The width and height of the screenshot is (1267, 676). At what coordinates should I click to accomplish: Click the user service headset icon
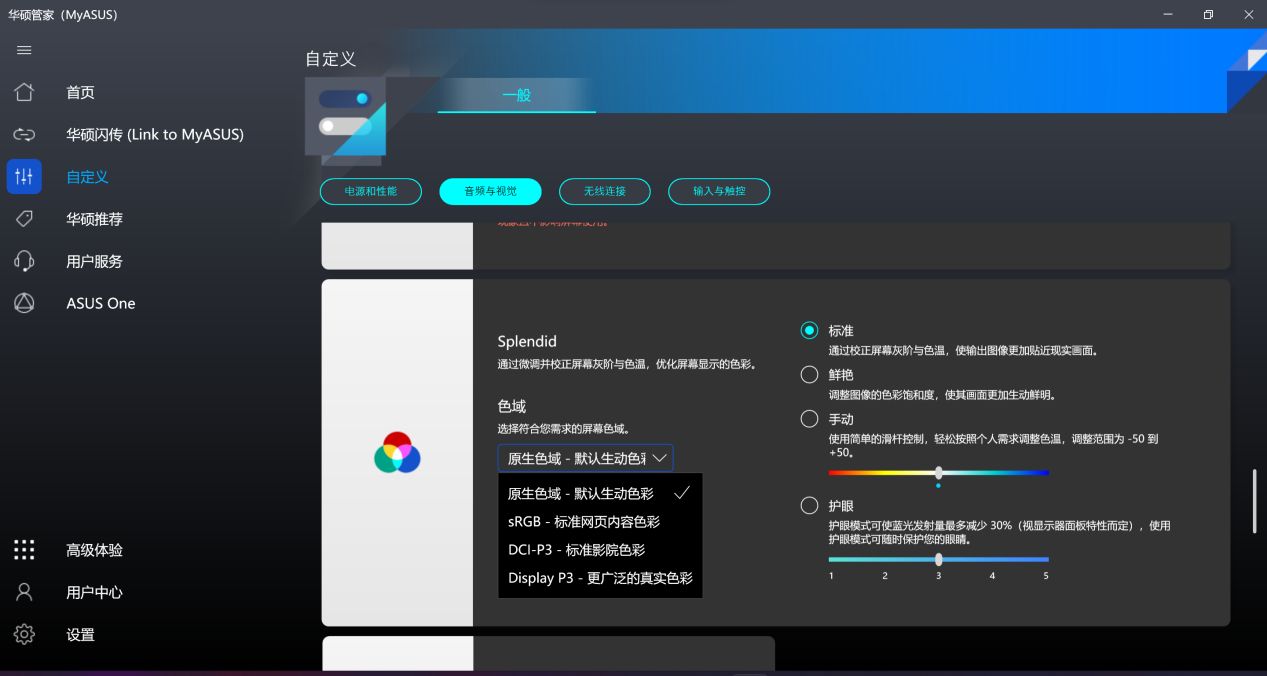[x=24, y=261]
